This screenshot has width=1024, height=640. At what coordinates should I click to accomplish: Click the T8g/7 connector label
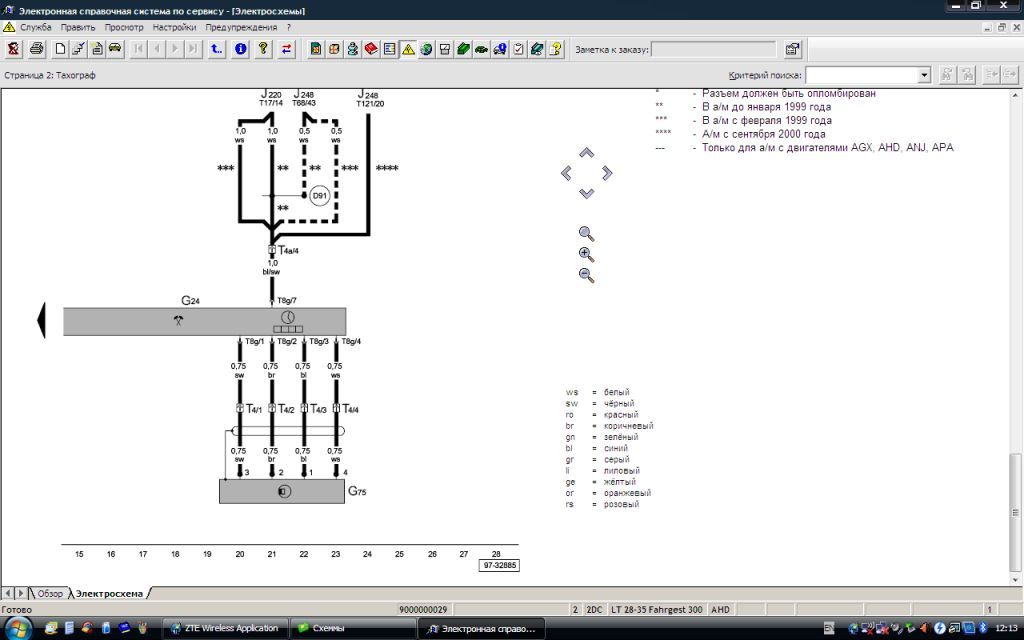(x=287, y=300)
